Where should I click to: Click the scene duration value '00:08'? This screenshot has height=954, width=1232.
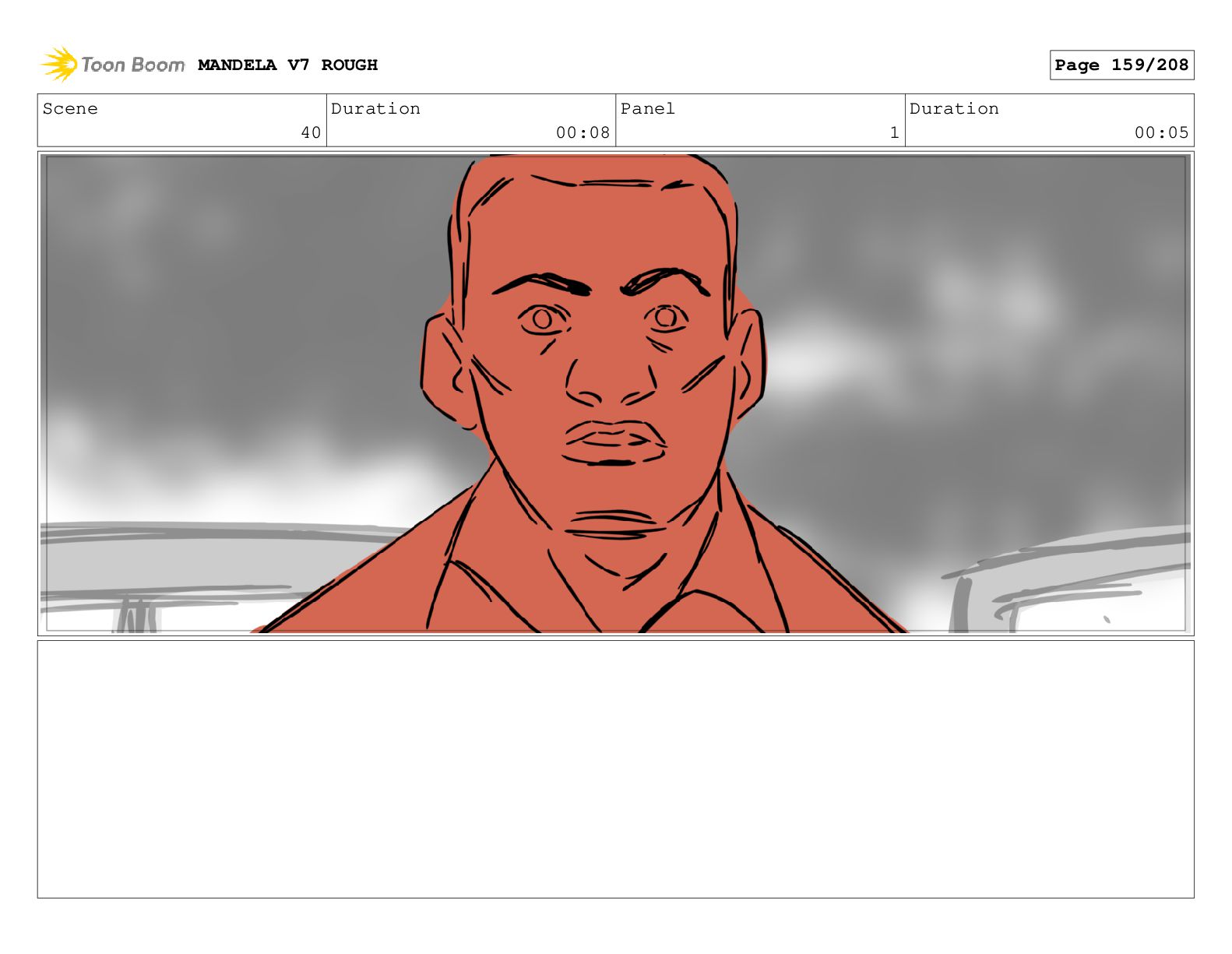583,133
